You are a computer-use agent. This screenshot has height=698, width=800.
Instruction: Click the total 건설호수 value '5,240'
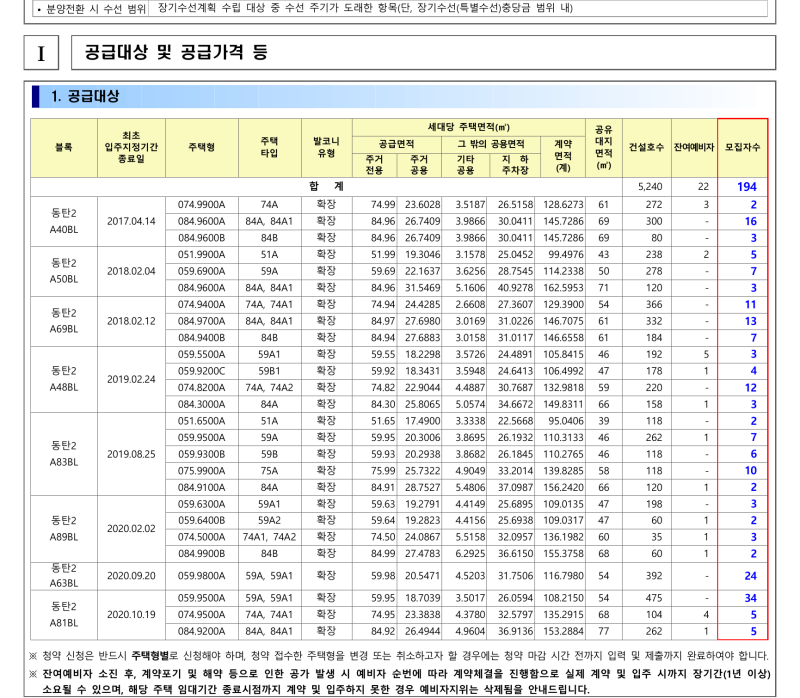[650, 187]
